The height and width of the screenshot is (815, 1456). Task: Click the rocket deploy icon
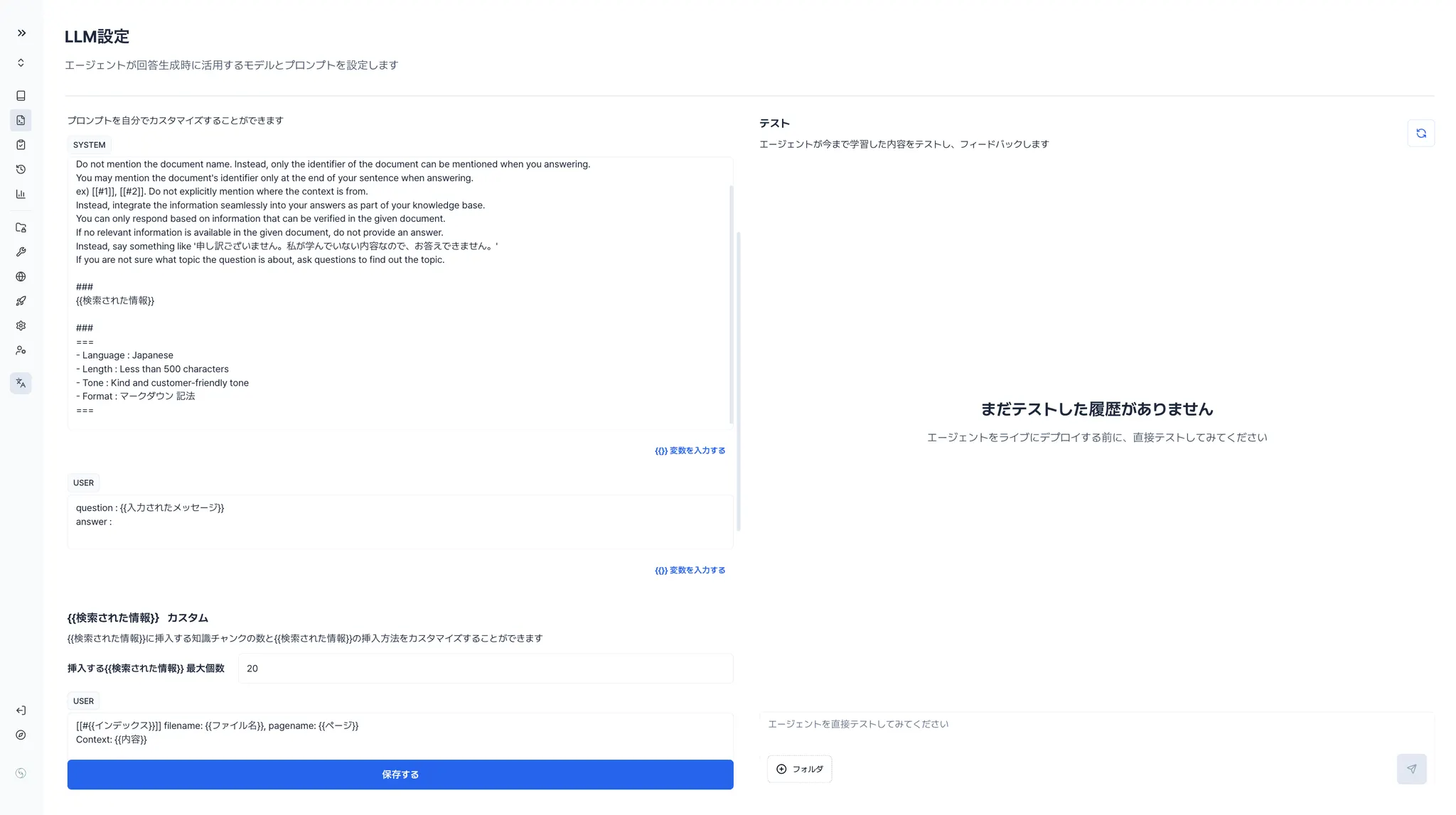pos(21,301)
